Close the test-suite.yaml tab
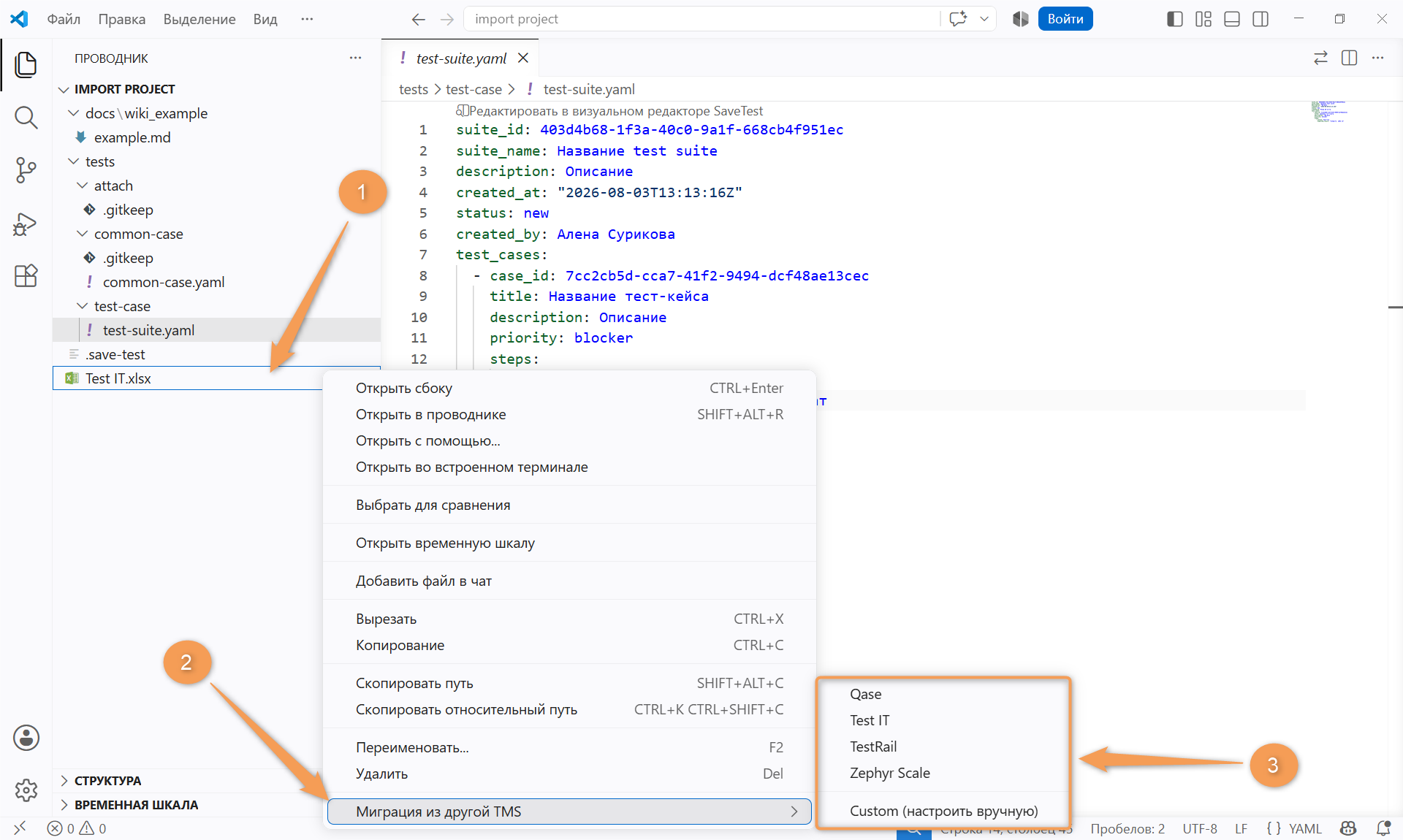Screen dimensions: 1403x840 [523, 58]
